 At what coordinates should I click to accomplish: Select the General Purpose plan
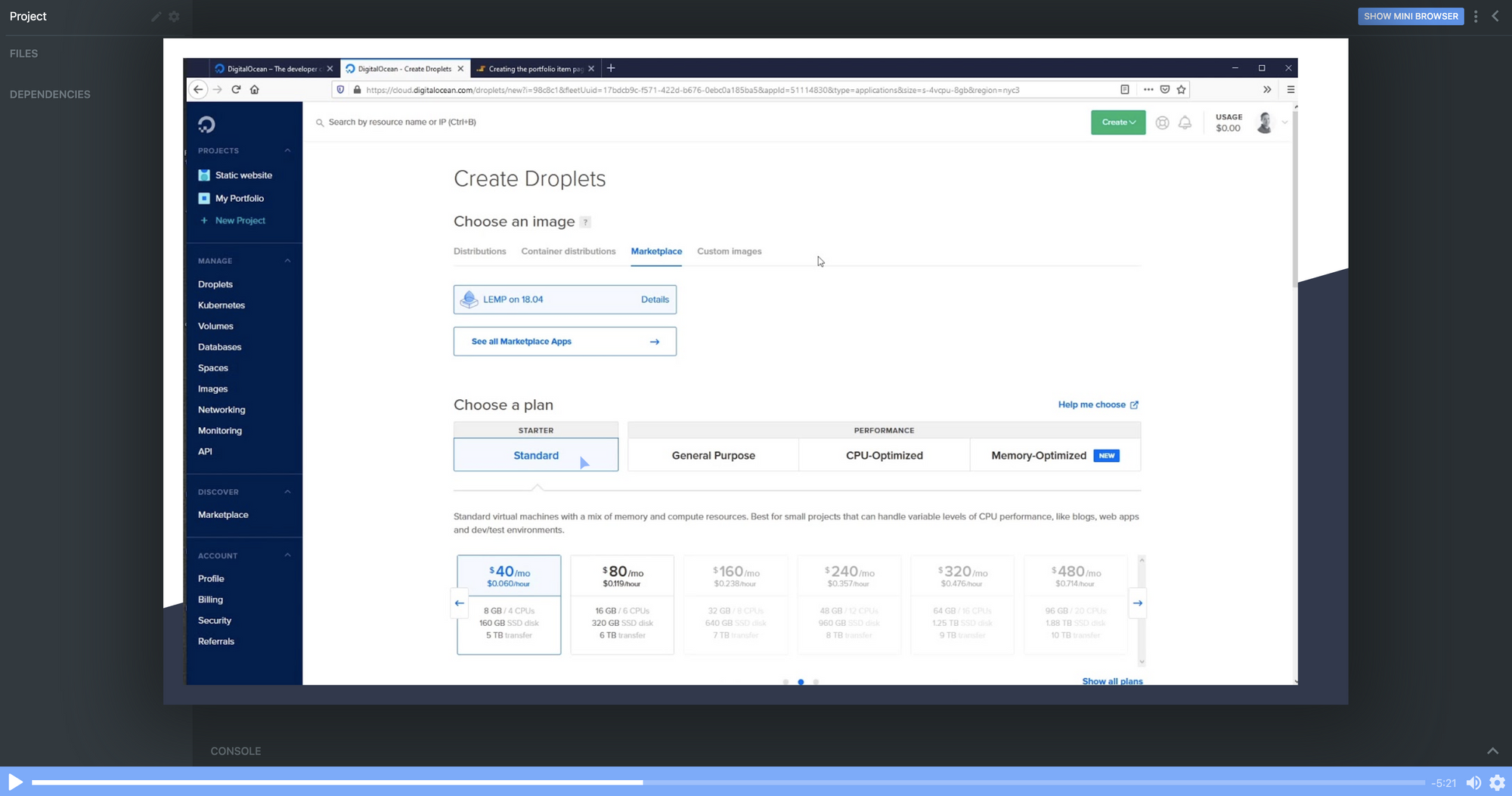tap(714, 455)
